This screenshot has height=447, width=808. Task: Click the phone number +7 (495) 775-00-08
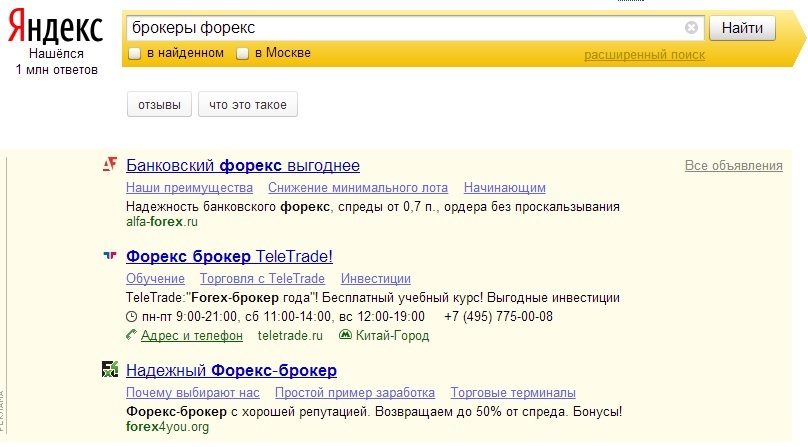click(x=498, y=317)
